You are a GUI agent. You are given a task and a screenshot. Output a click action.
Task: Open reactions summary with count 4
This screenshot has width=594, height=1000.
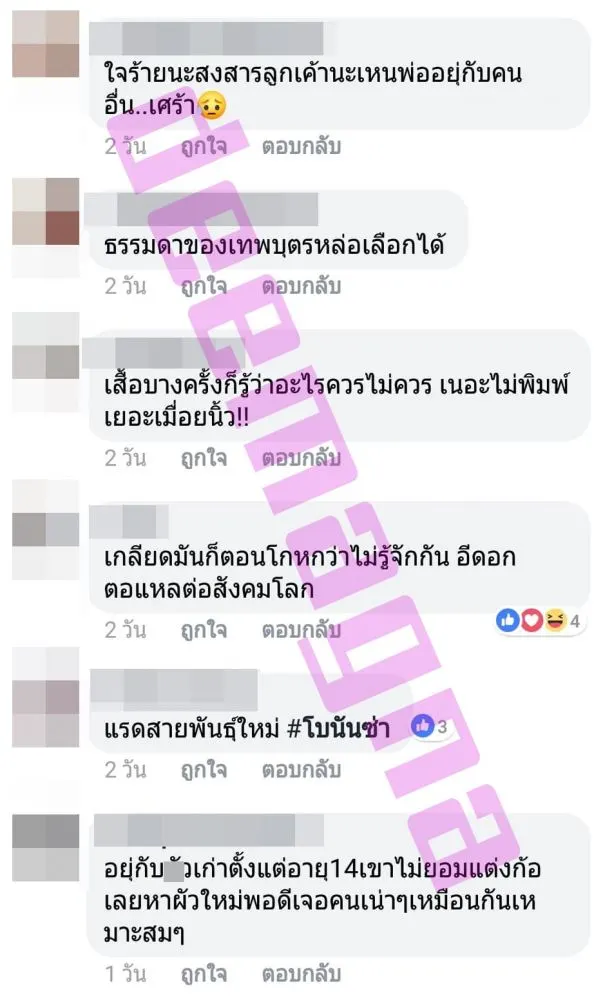tap(539, 620)
